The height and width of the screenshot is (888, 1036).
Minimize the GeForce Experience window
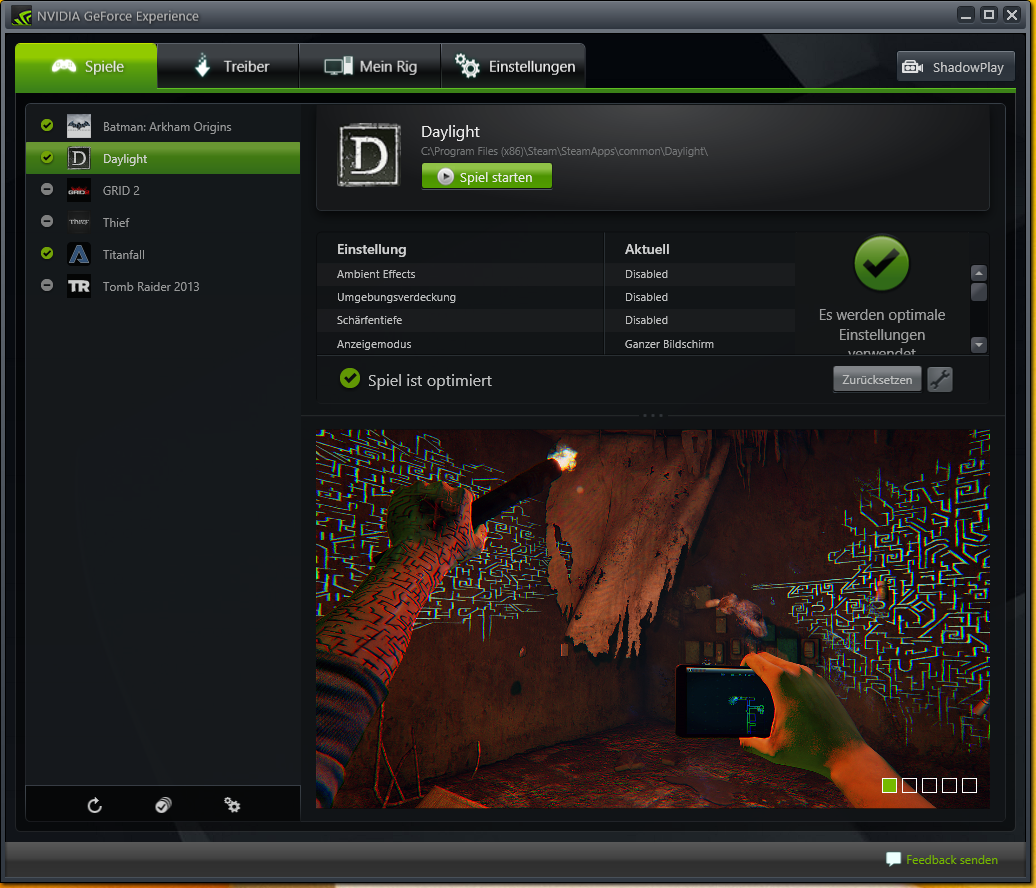(966, 15)
